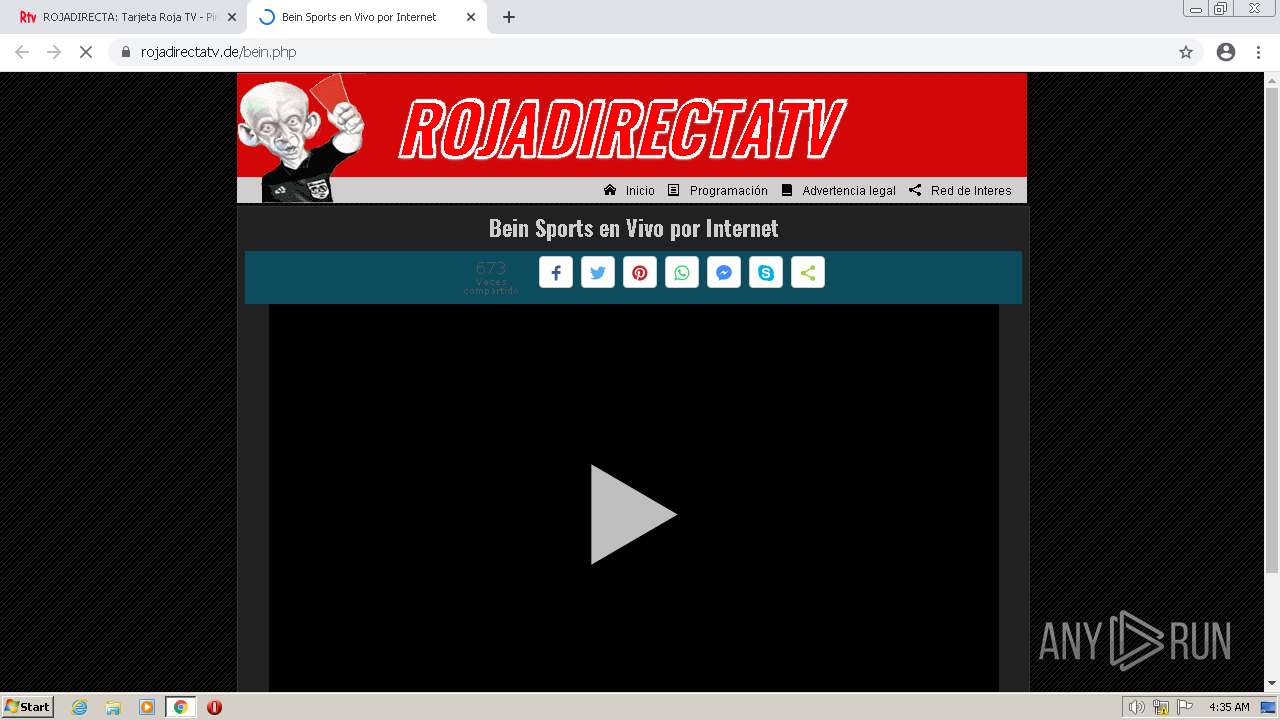Open the Chrome three-dot menu
1280x720 pixels.
click(x=1258, y=52)
